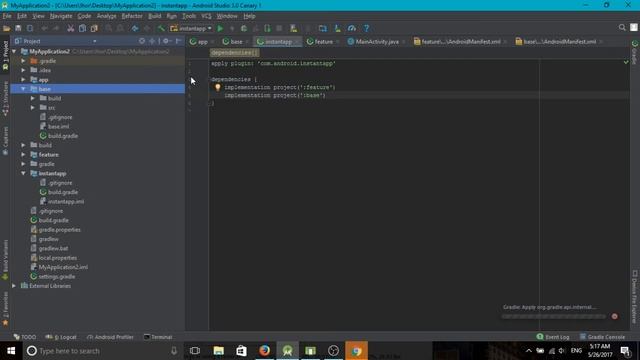The width and height of the screenshot is (640, 360).
Task: Click the Synchronize toolbar icon
Action: 30,28
